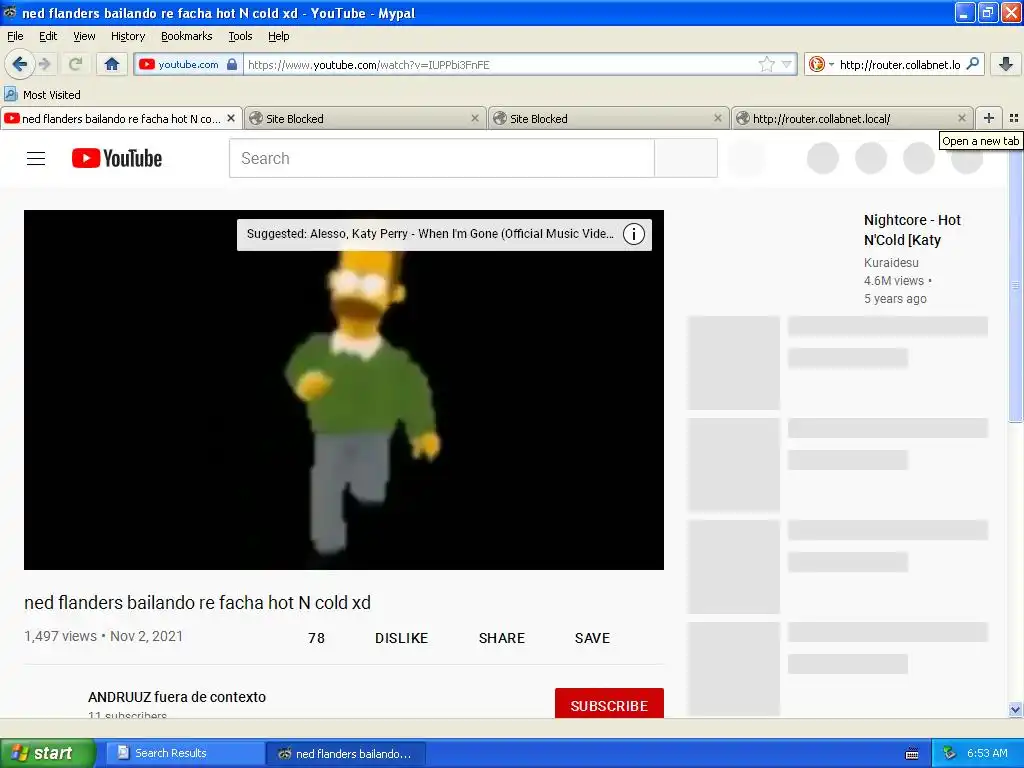Click the Ned Flanders video player
The height and width of the screenshot is (768, 1024).
coord(344,390)
